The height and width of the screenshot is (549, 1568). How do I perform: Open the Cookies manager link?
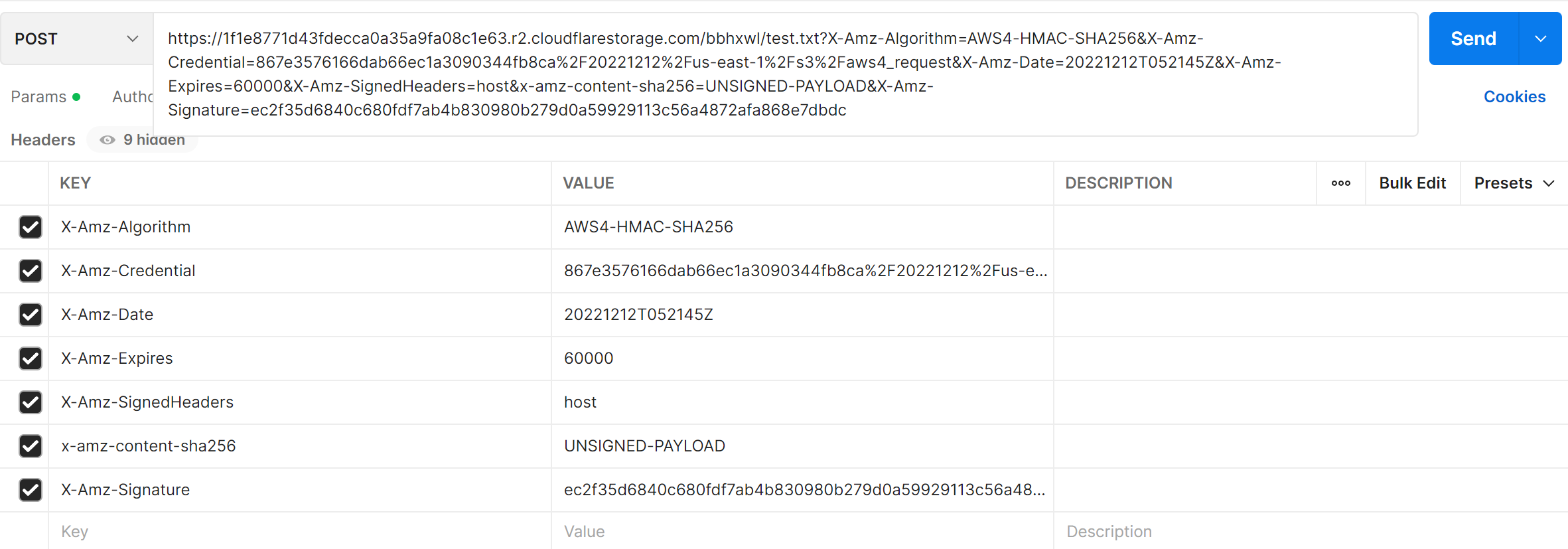point(1514,96)
